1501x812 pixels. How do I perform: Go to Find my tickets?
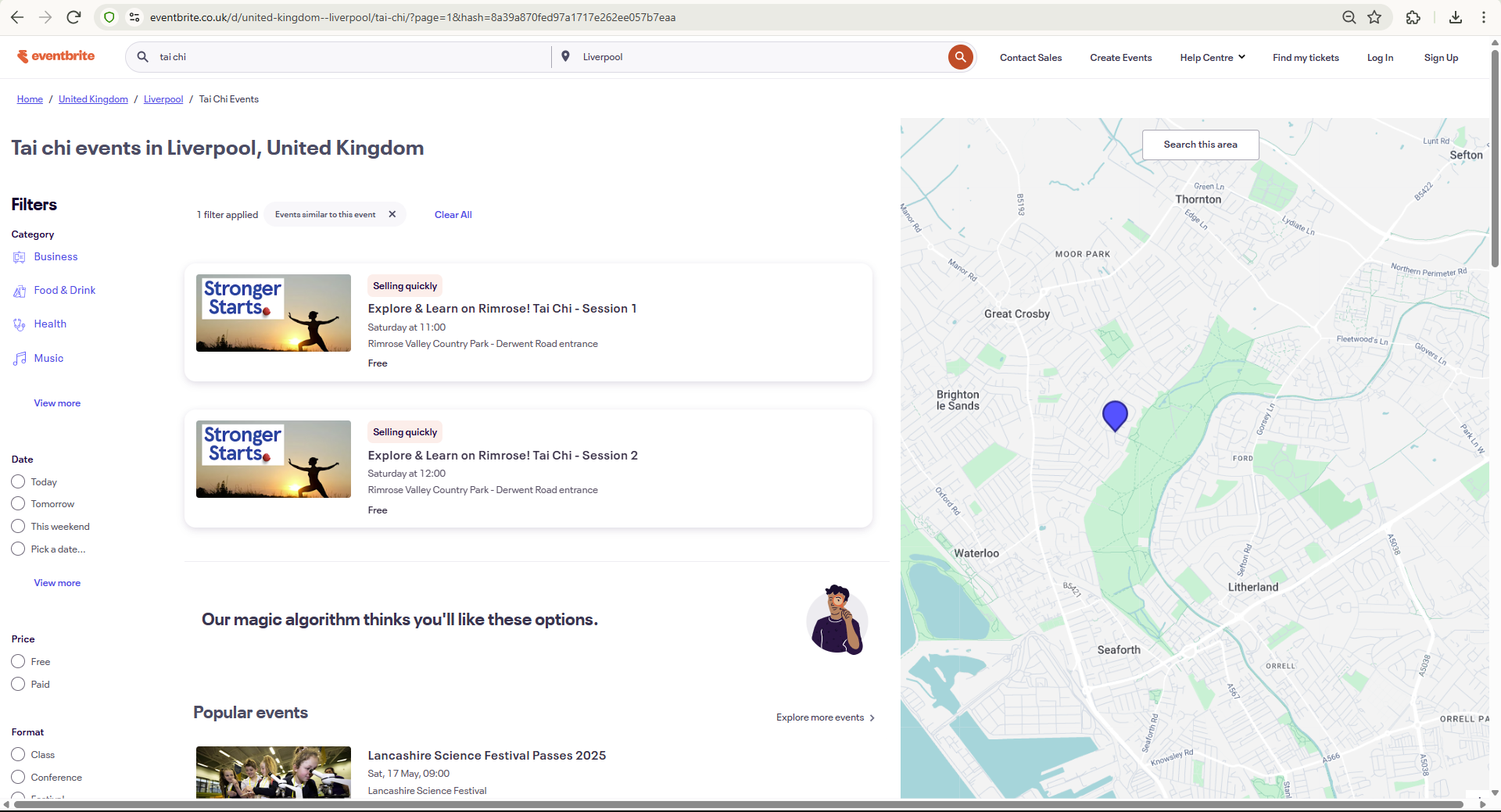[1305, 58]
